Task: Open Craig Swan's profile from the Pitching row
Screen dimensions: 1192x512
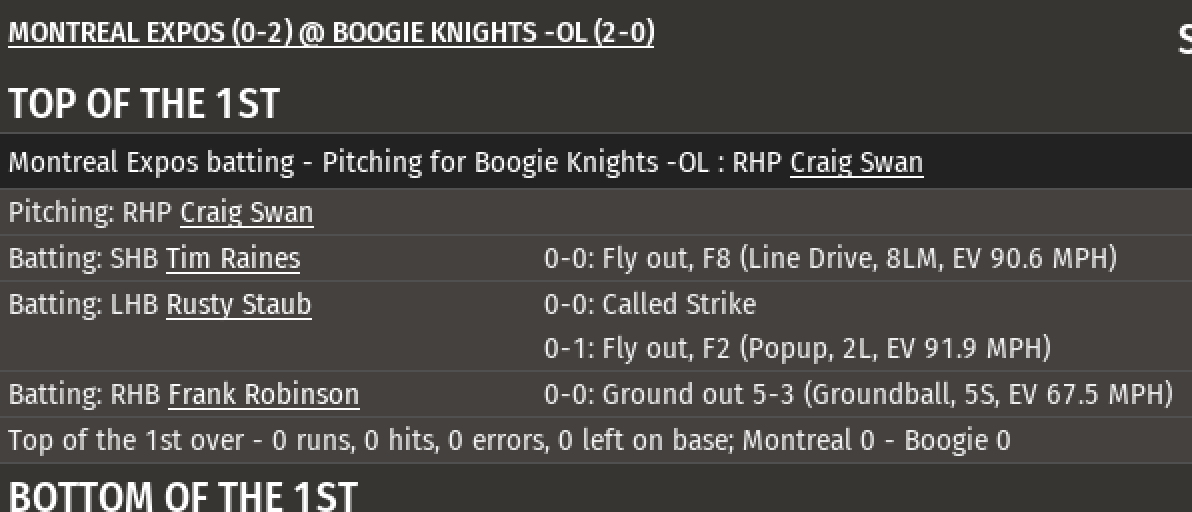Action: [x=246, y=213]
